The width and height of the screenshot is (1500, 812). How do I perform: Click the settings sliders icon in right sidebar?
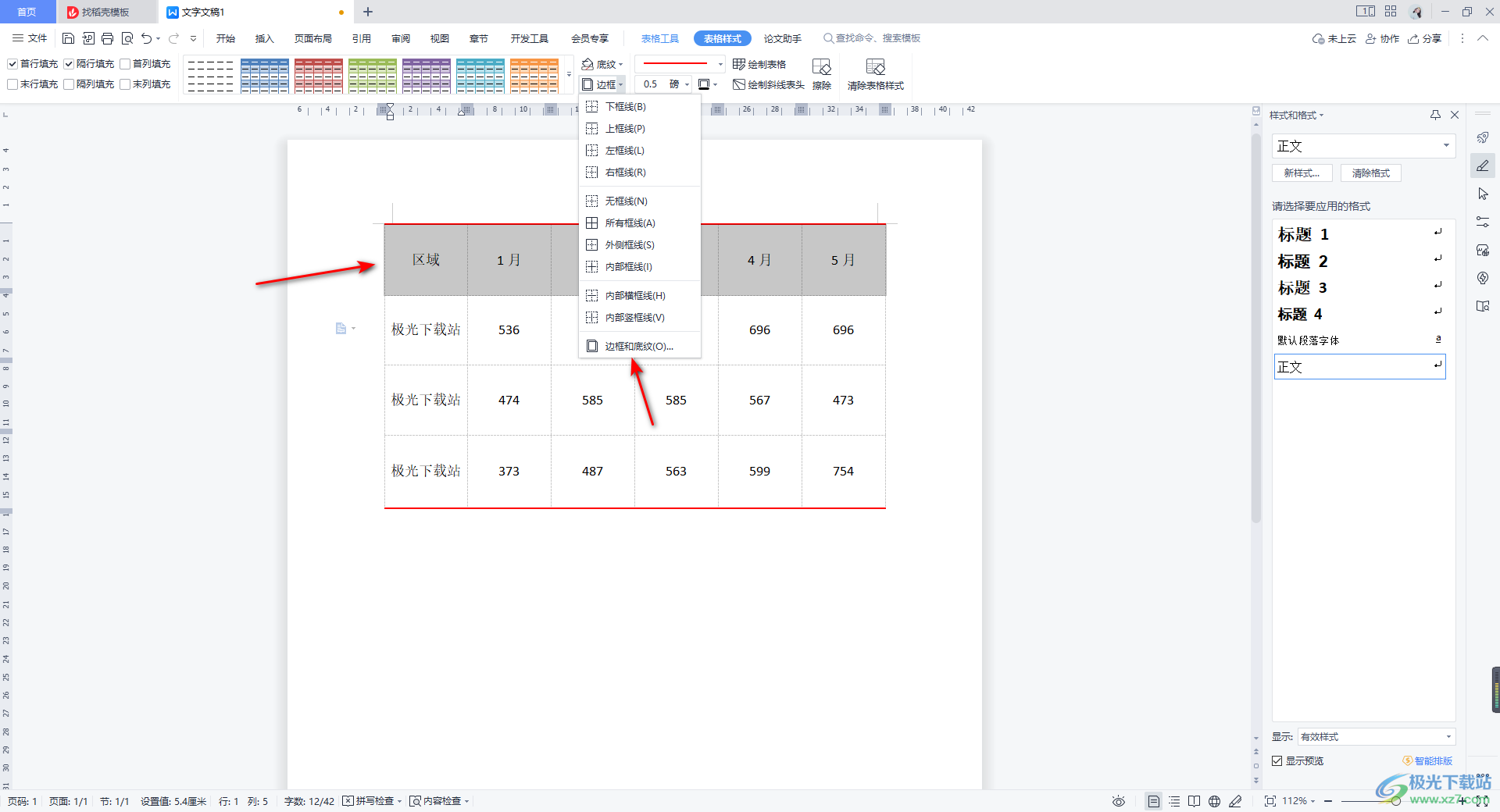1483,222
